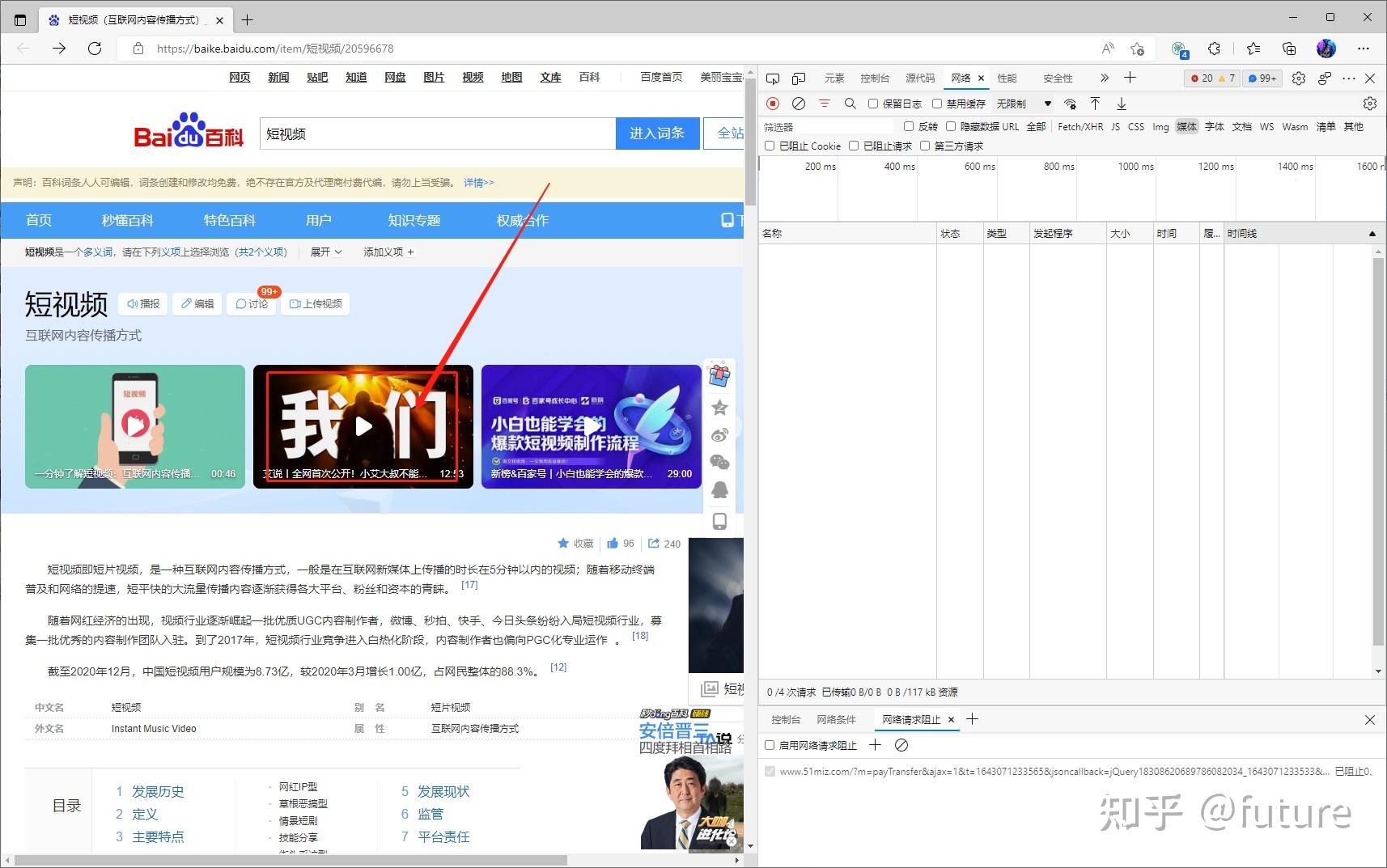Open more DevTools options ellipsis

[1348, 78]
